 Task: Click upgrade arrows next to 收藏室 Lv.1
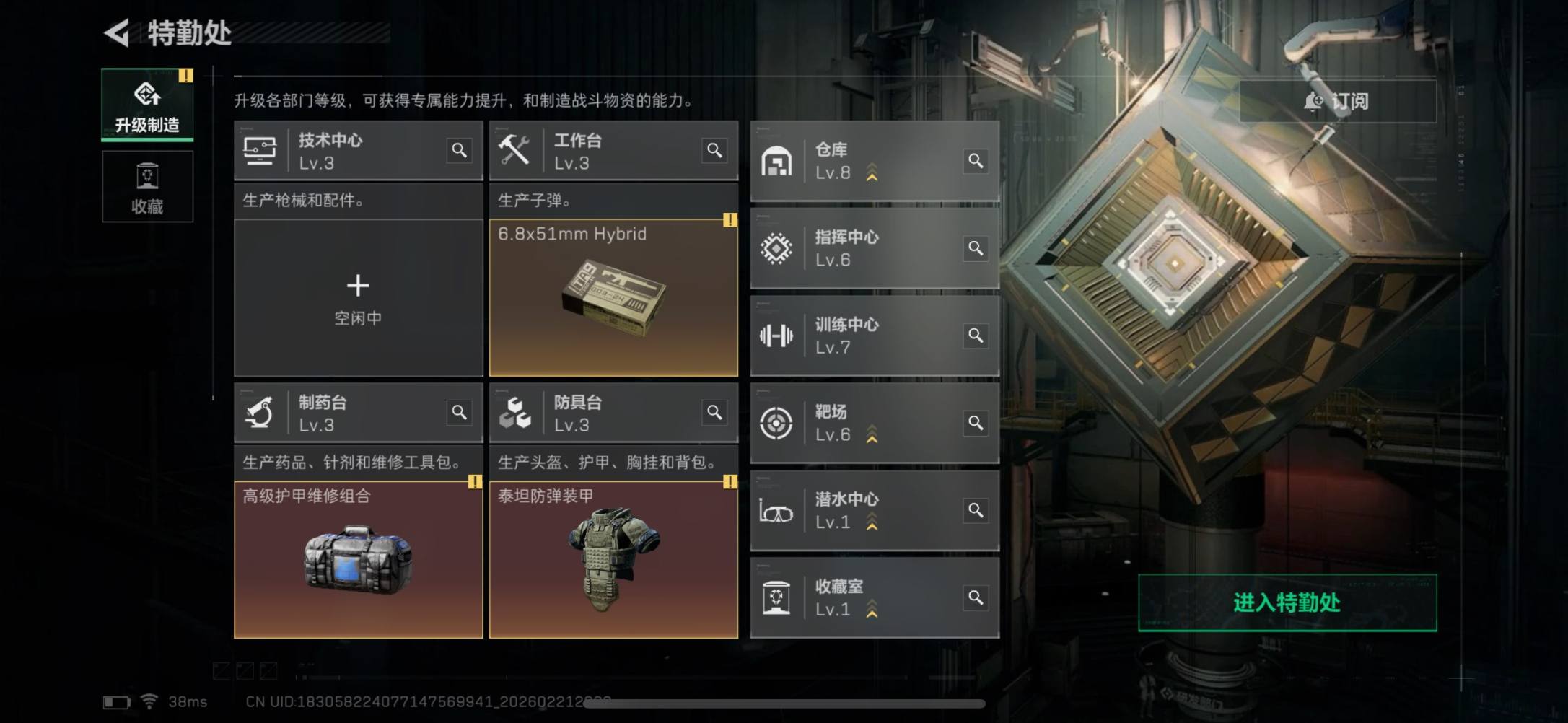(x=872, y=609)
